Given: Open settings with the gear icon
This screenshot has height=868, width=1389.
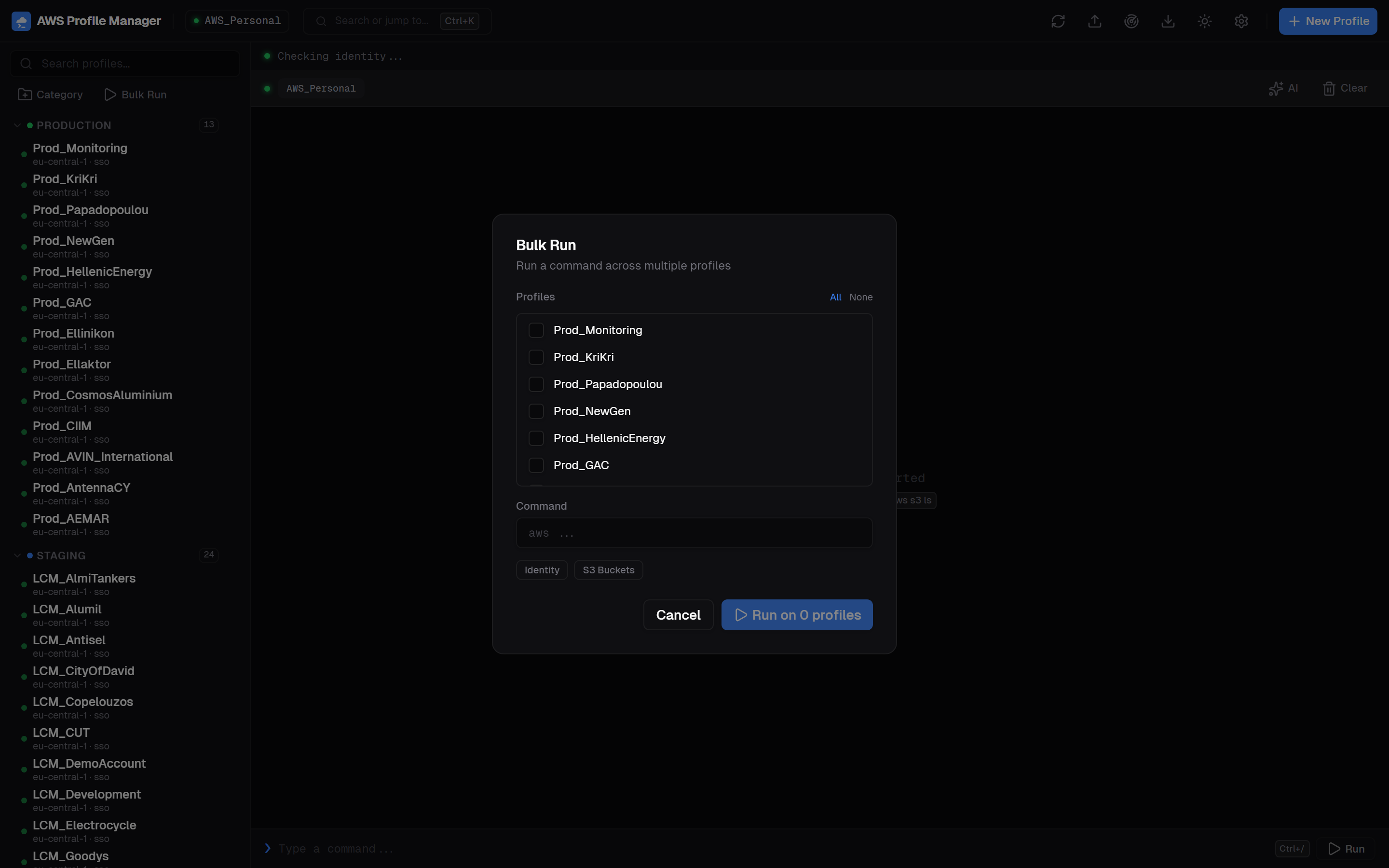Looking at the screenshot, I should 1241,21.
